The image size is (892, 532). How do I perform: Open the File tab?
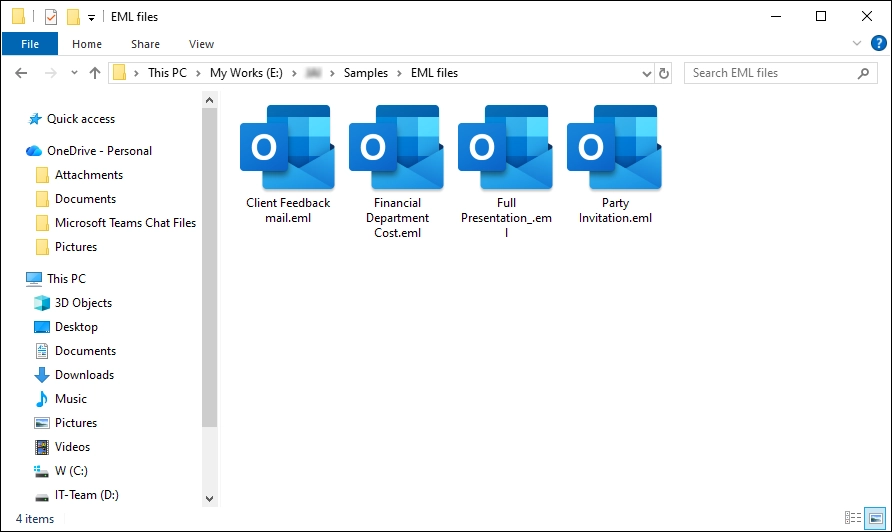30,44
